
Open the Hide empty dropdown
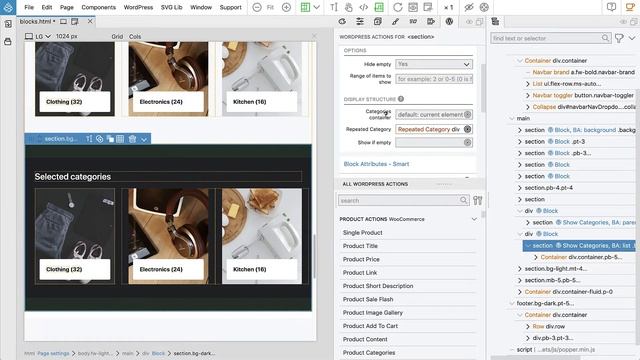pyautogui.click(x=434, y=64)
